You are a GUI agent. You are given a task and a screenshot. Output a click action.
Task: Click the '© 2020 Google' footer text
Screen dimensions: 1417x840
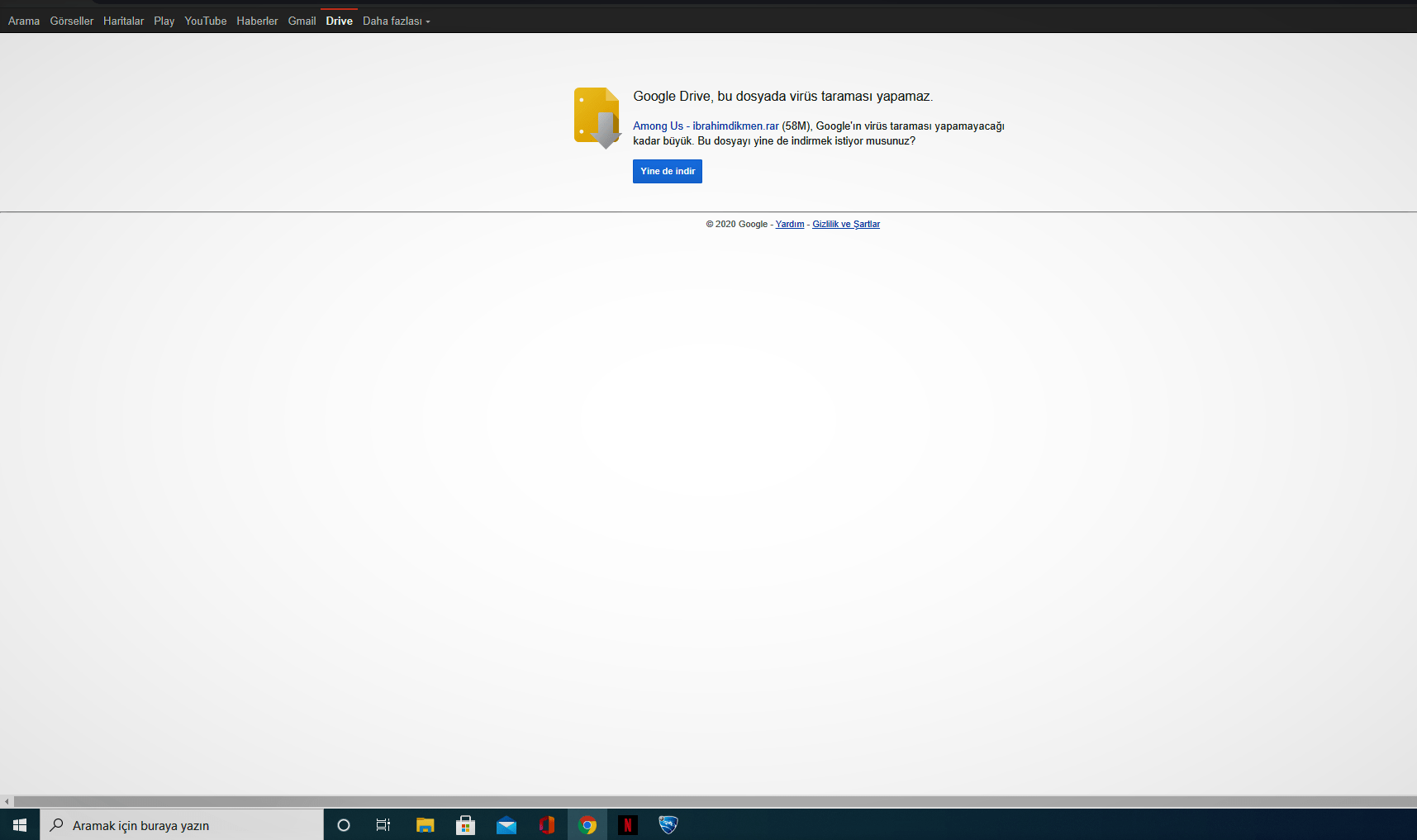tap(737, 224)
